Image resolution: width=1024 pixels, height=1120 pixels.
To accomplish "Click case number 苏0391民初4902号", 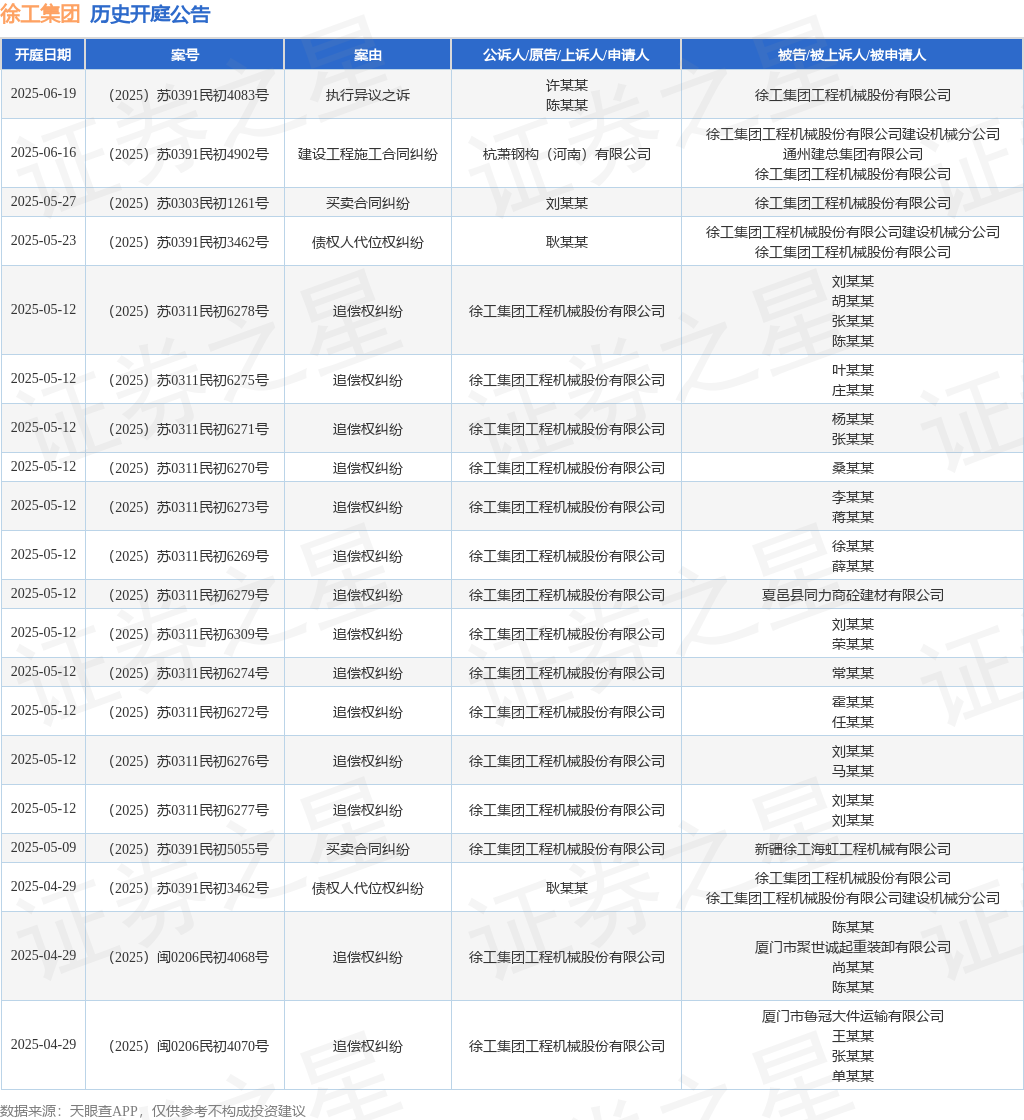I will click(189, 154).
